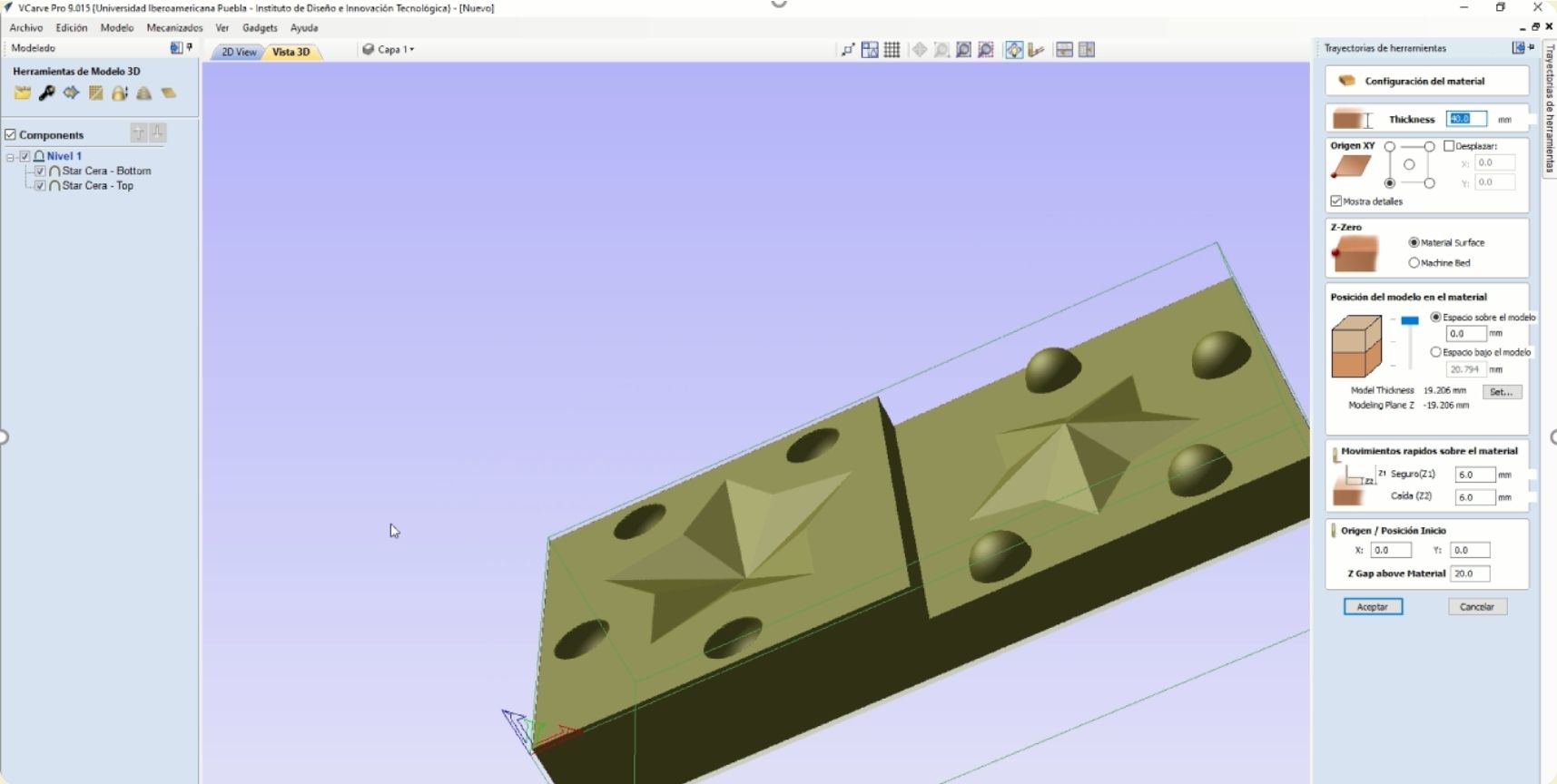Viewport: 1557px width, 784px height.
Task: Toggle the Star Cera - Top checkbox
Action: [x=40, y=185]
